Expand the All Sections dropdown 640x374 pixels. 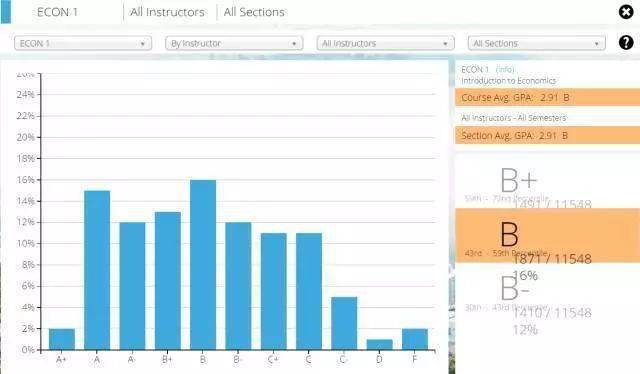[536, 43]
